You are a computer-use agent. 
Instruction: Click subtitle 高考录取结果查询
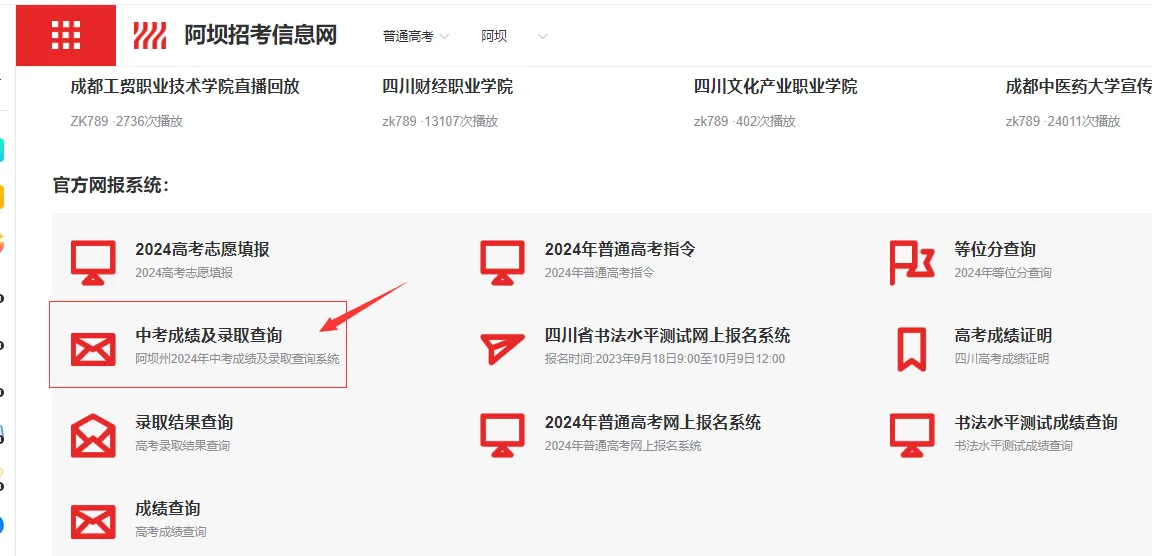point(182,446)
